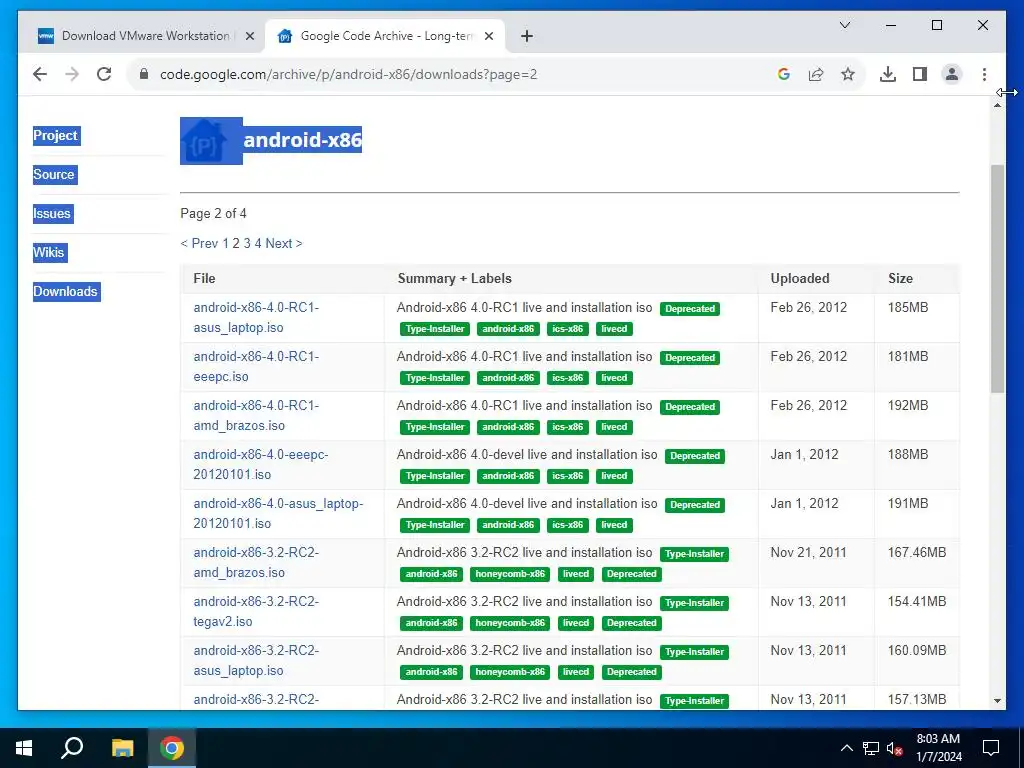Open the Source sidebar link
The height and width of the screenshot is (768, 1024).
click(x=55, y=174)
